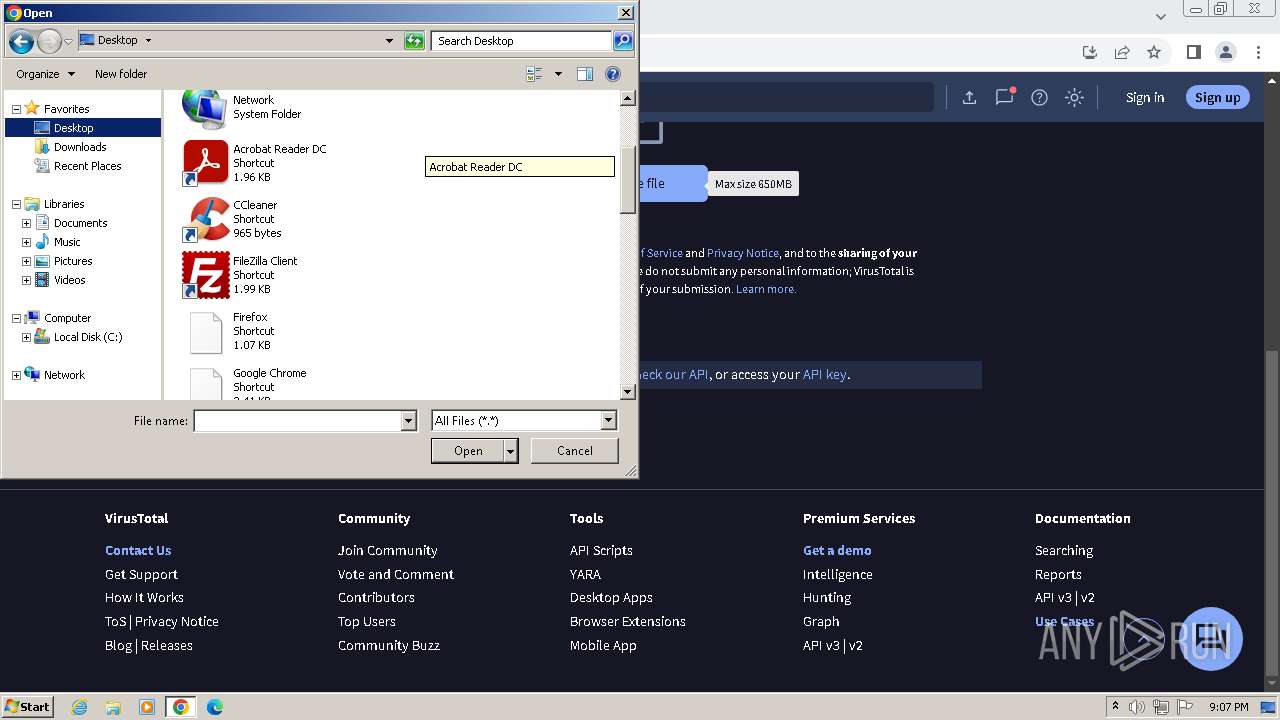Screen dimensions: 1280x720
Task: Click the Sign up button
Action: click(x=1217, y=97)
